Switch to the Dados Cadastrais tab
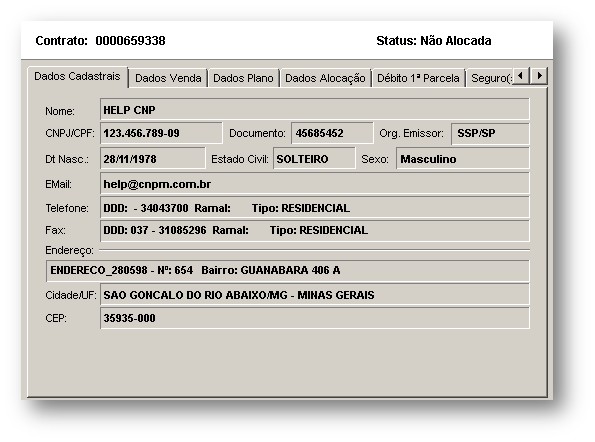 tap(78, 77)
